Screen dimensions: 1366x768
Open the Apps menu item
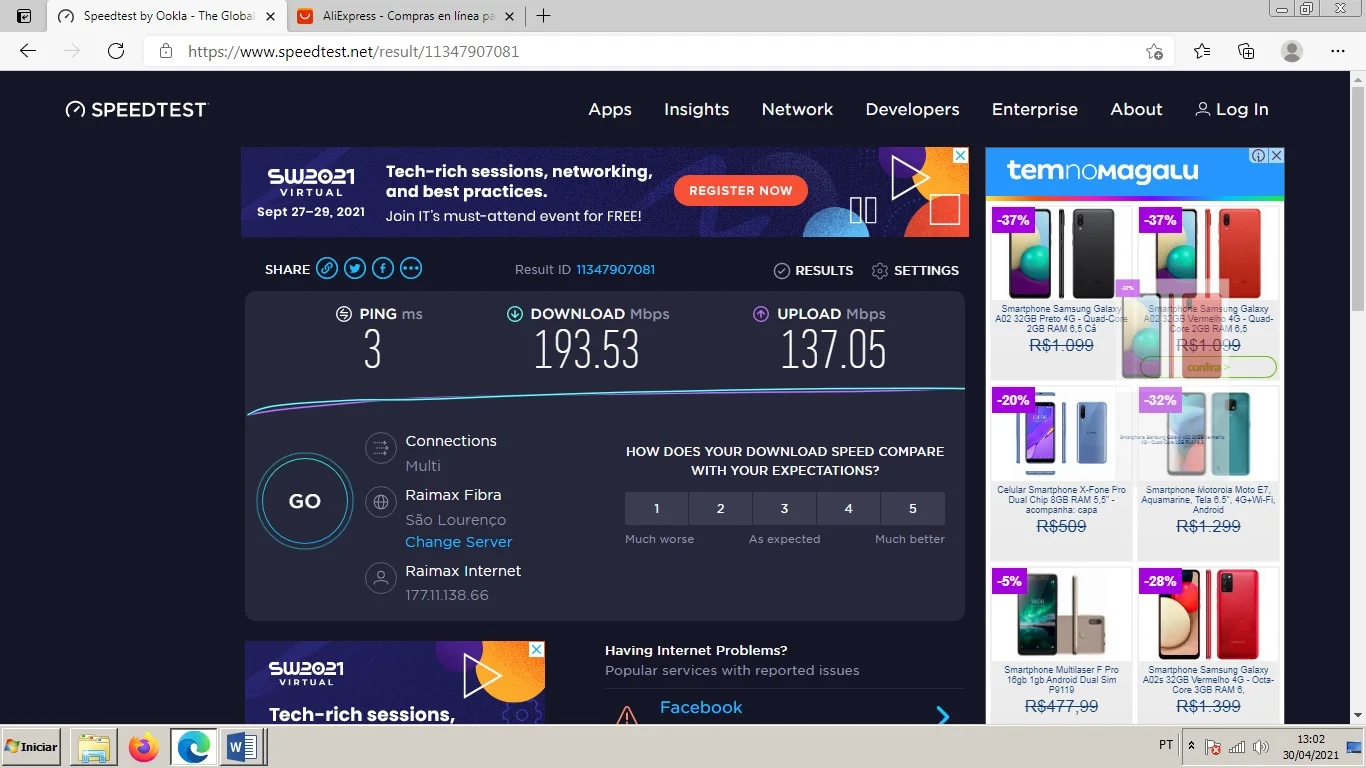pos(610,110)
